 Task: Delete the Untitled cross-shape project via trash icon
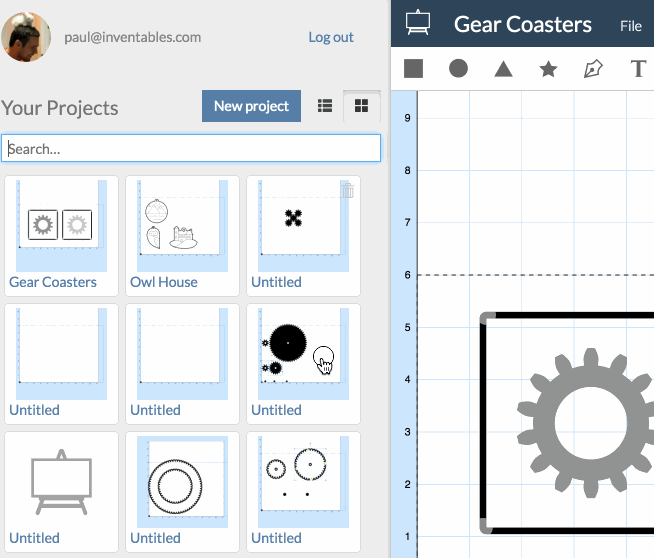click(348, 191)
